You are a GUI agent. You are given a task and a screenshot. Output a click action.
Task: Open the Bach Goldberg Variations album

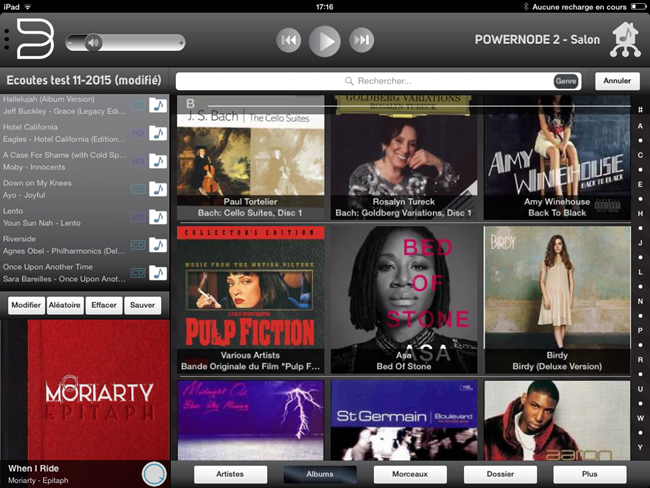pos(404,158)
